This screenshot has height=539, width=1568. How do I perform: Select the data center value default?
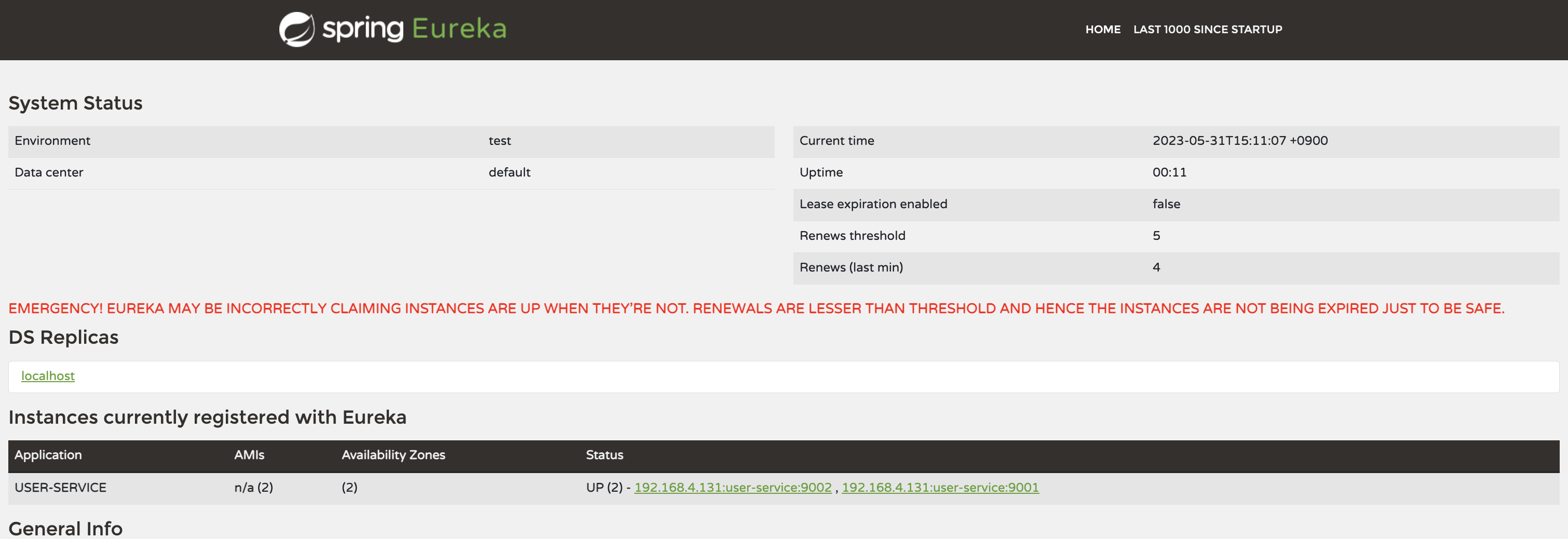[509, 172]
